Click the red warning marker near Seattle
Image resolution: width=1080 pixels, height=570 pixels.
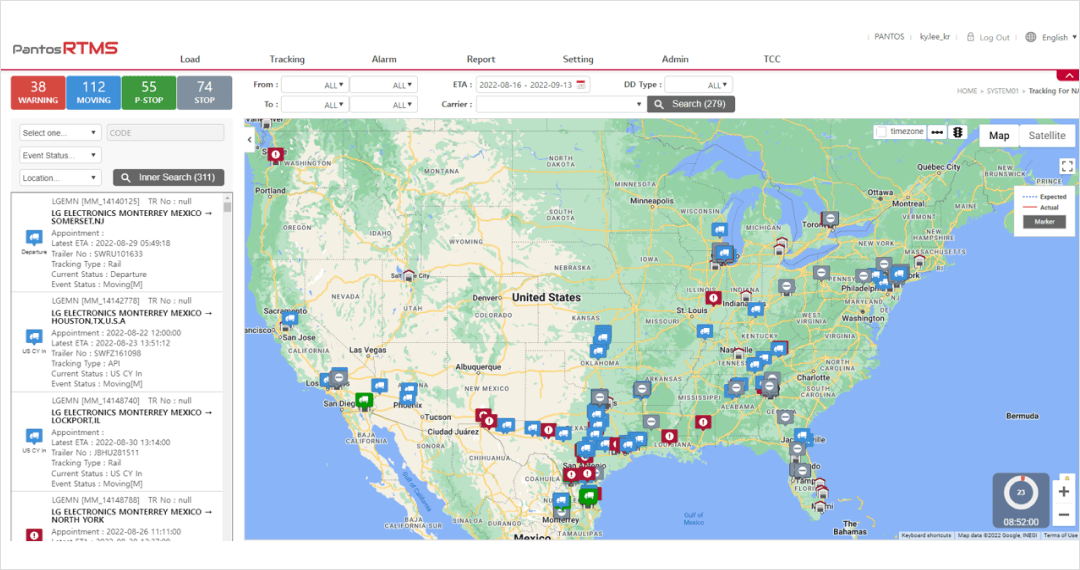276,156
